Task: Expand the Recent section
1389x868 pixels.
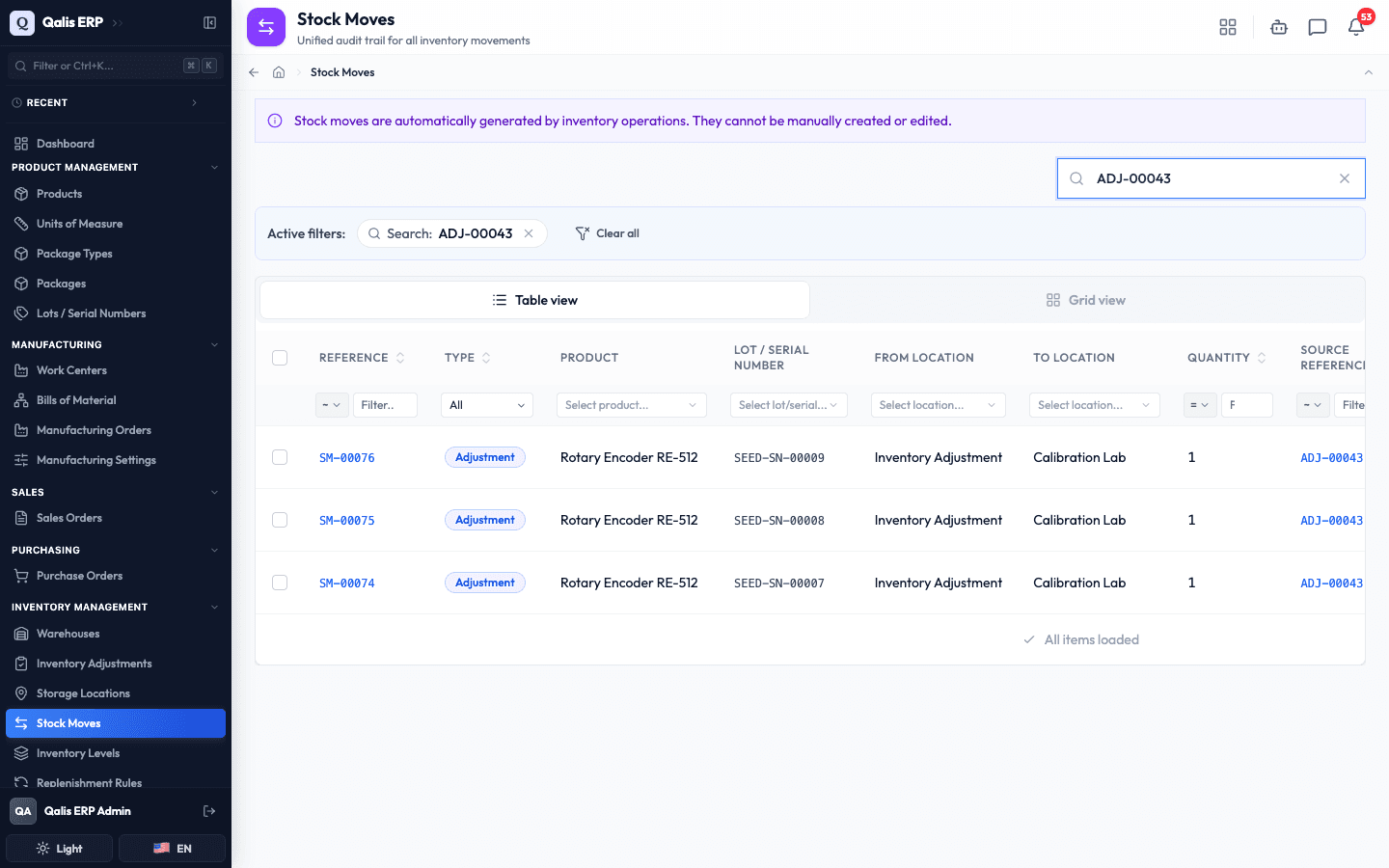Action: point(194,102)
